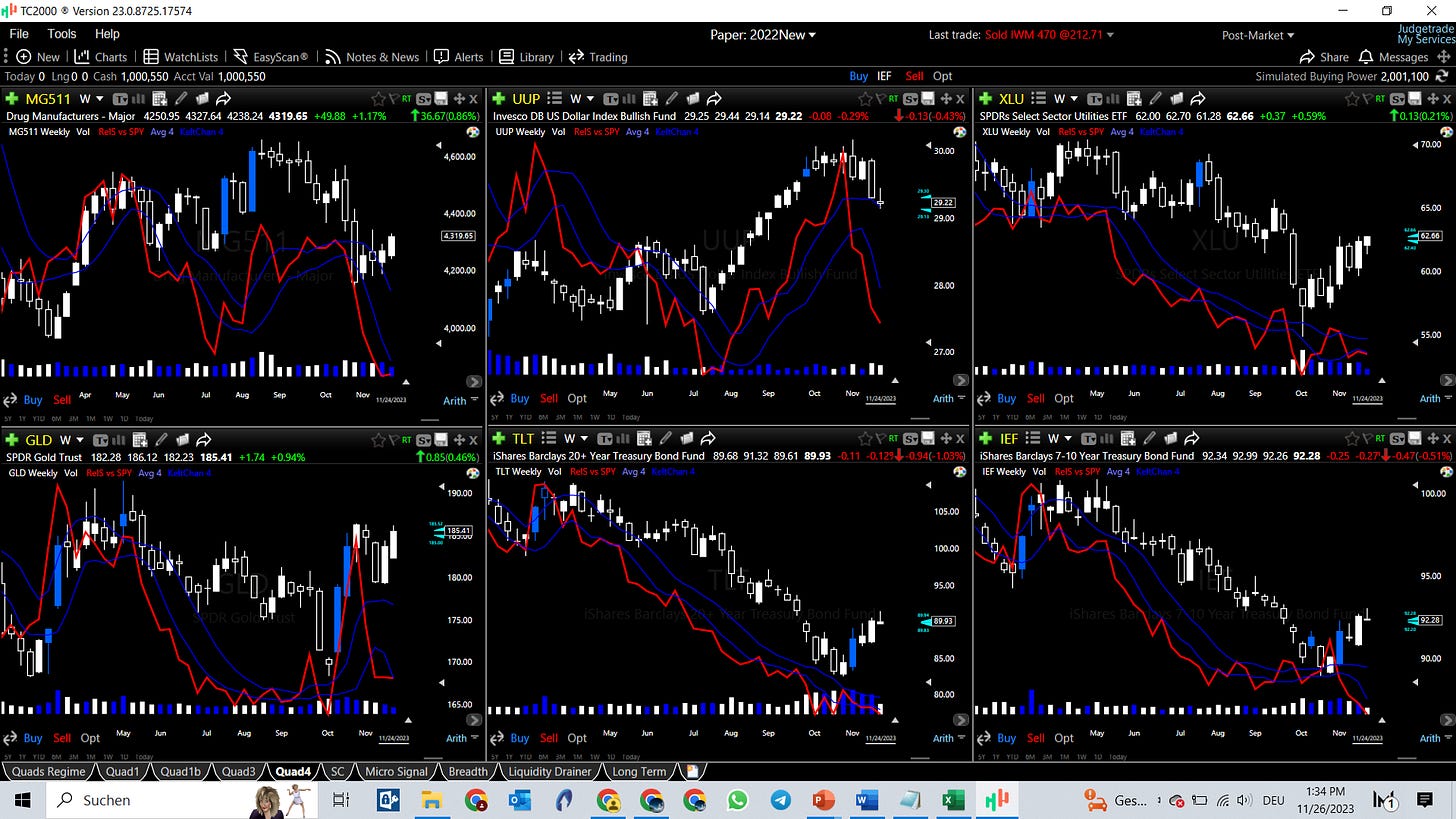The width and height of the screenshot is (1456, 819).
Task: Click the move cross-arrows icon on UUP chart
Action: click(946, 99)
